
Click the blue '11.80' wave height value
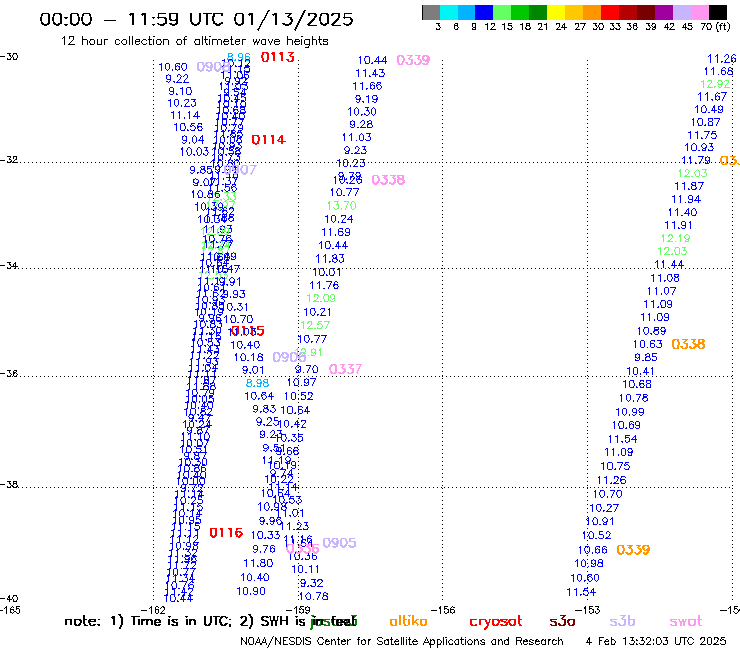(x=258, y=563)
